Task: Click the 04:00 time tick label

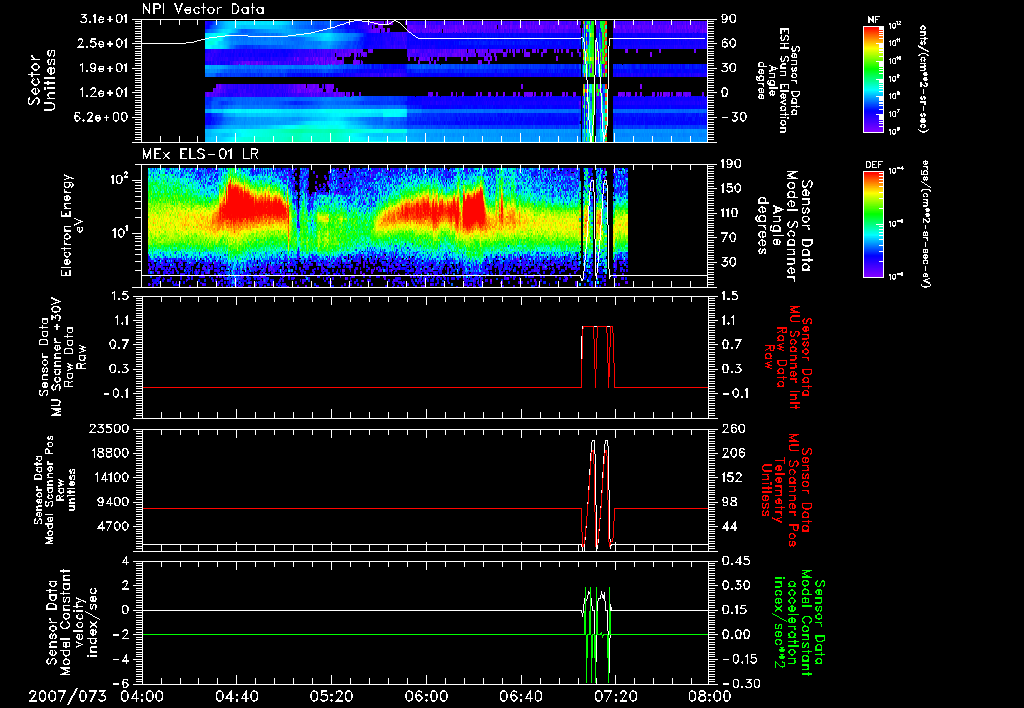Action: tap(142, 696)
